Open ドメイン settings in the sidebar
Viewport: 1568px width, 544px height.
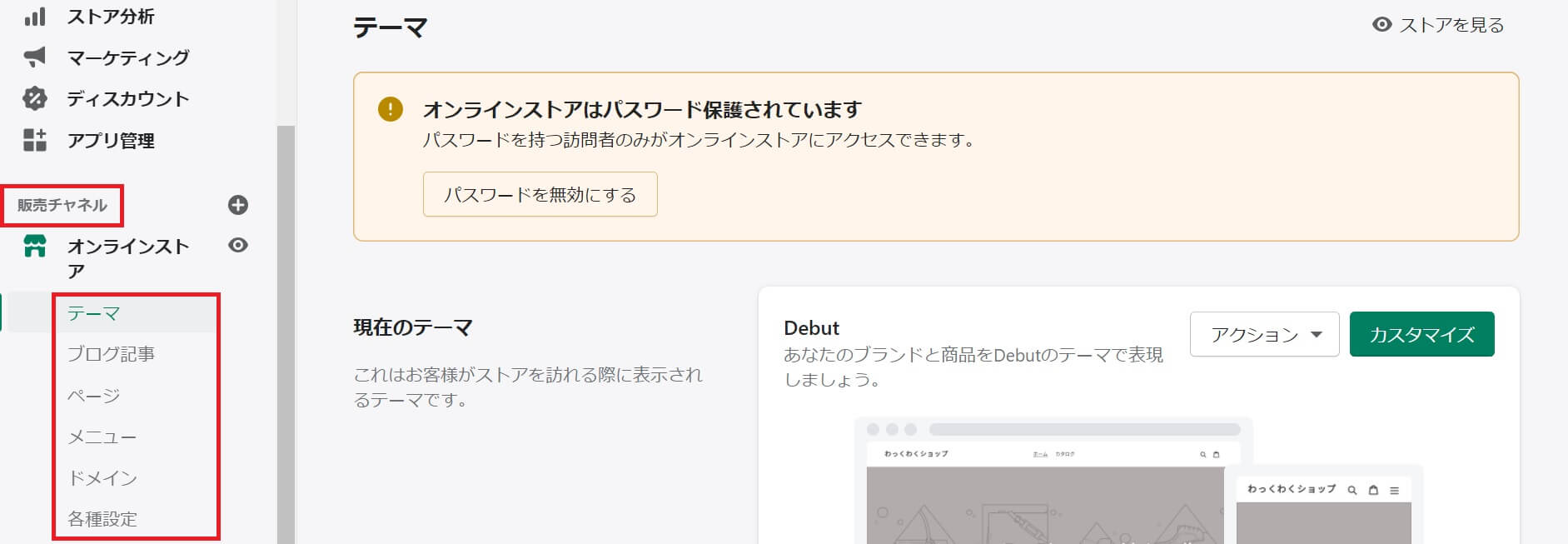102,478
